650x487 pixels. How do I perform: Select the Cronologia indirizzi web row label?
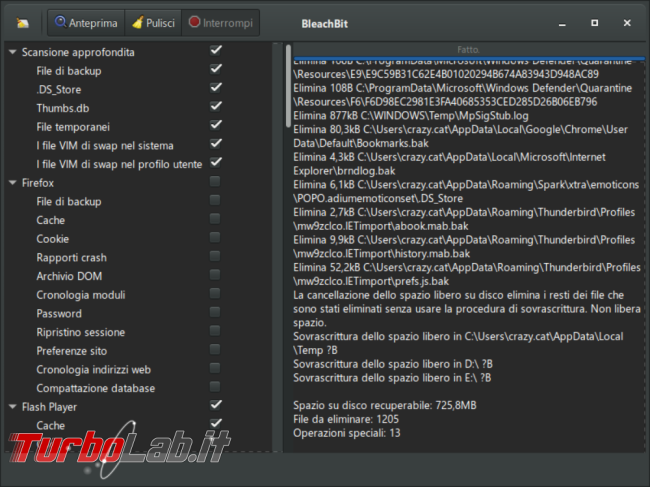94,370
